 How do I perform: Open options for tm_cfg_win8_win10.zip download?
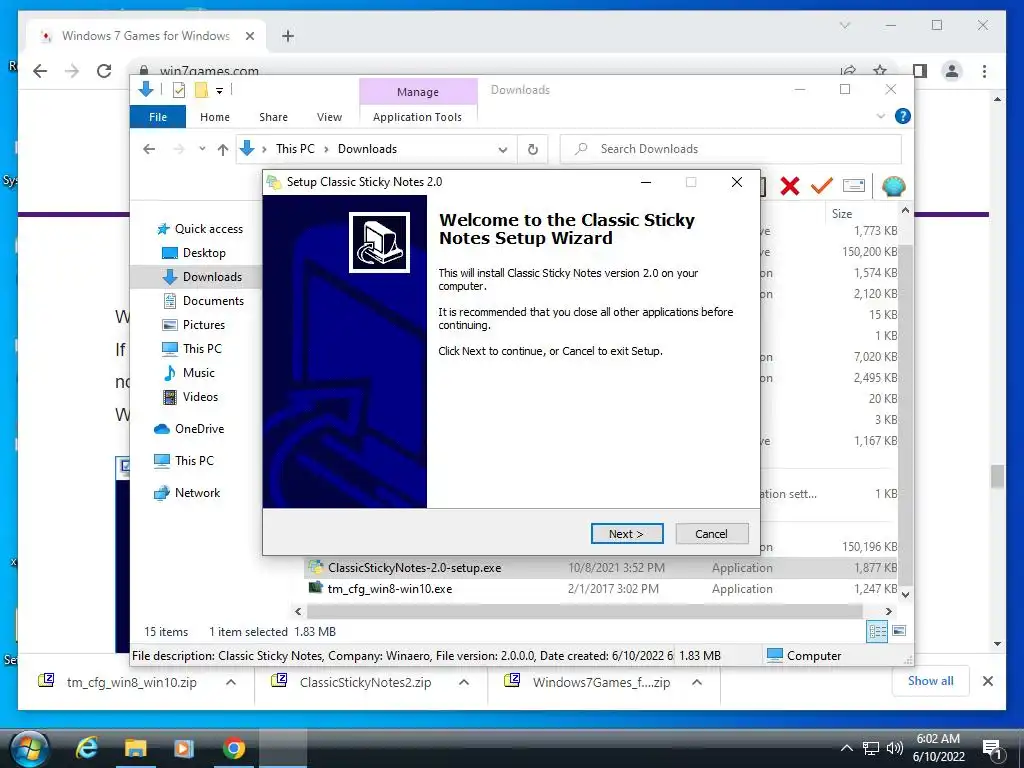231,682
